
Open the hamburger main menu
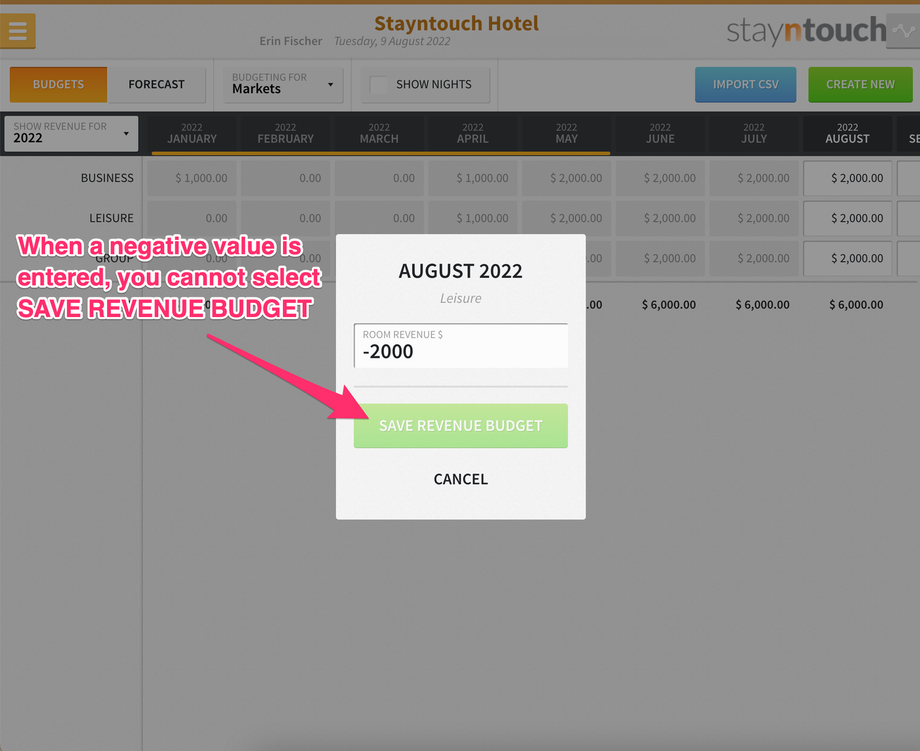18,31
